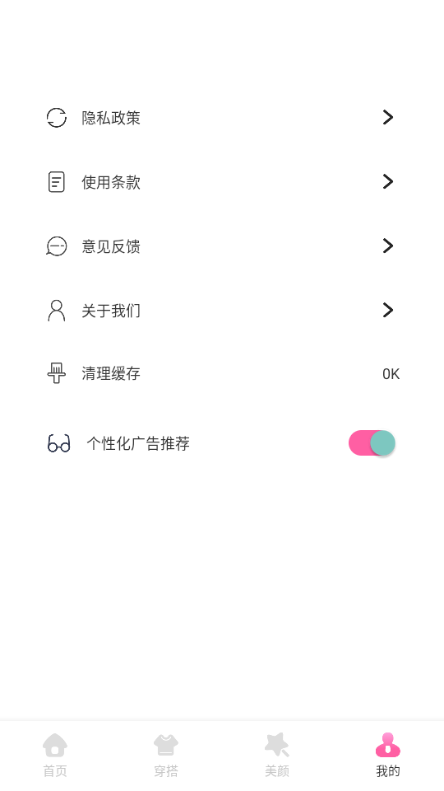Tap the T-shirt icon in bottom navigation
This screenshot has width=444, height=791.
[166, 745]
